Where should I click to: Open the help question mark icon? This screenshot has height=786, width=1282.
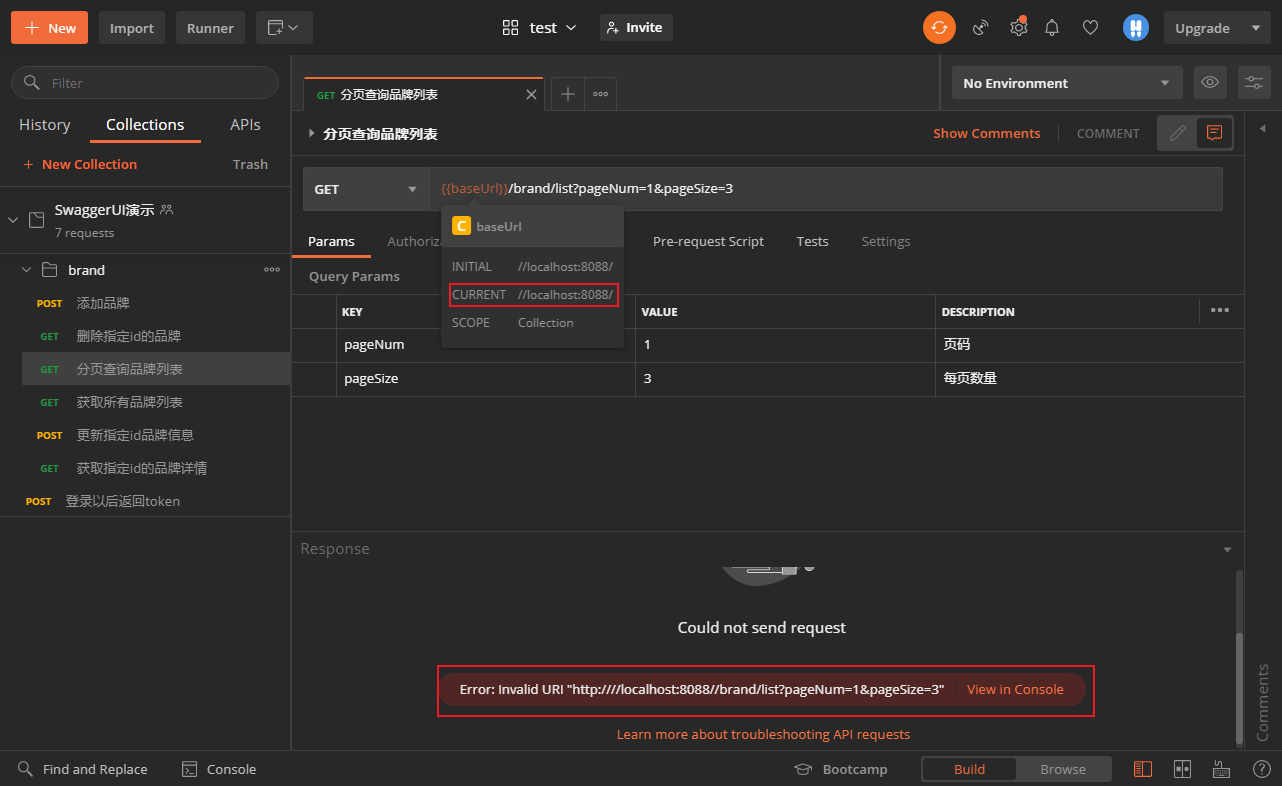click(x=1261, y=769)
